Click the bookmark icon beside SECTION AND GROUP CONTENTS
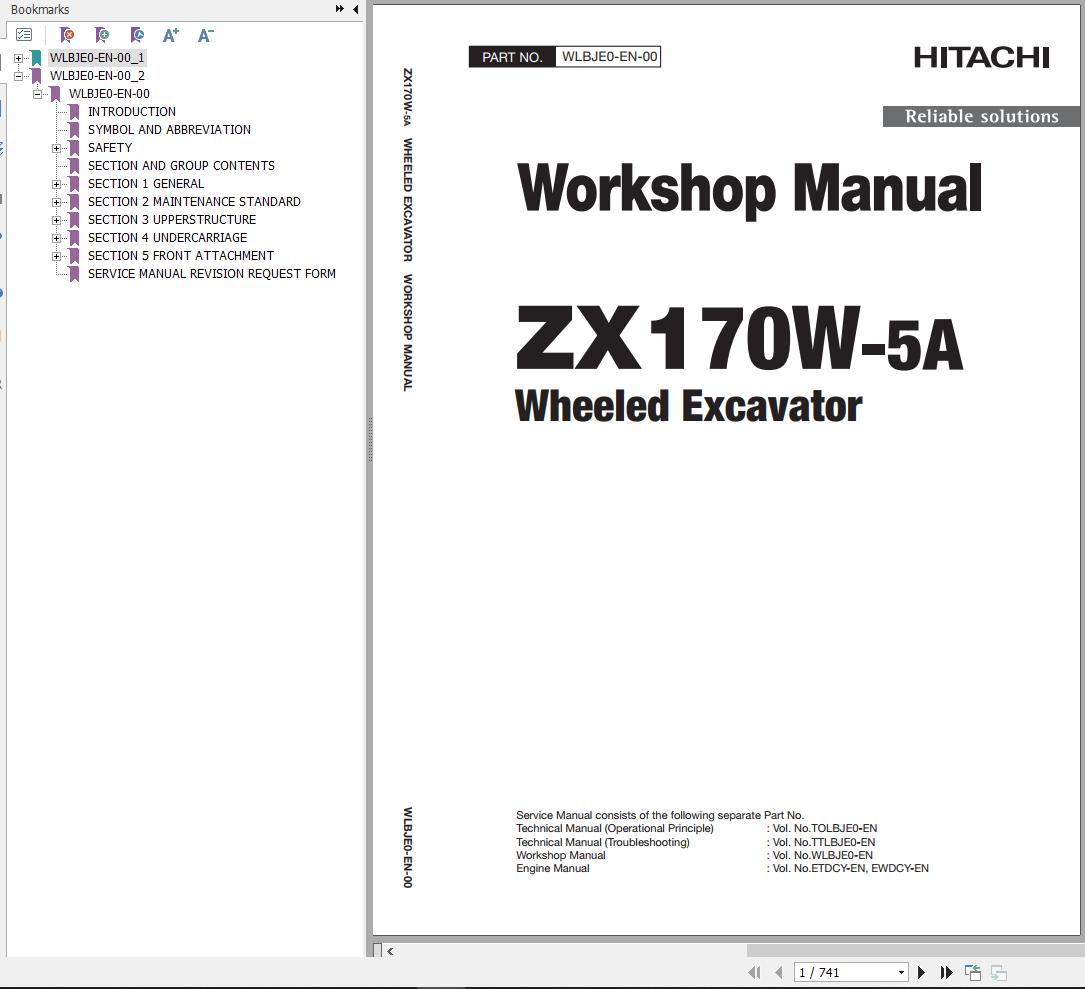 click(74, 166)
